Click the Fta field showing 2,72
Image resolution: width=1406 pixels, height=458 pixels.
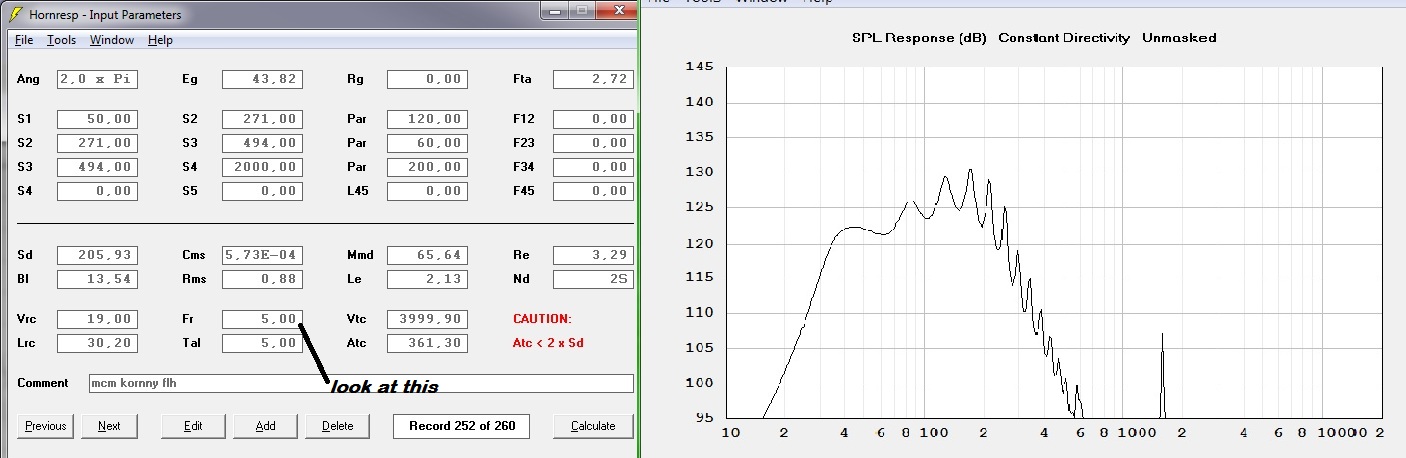[x=593, y=79]
